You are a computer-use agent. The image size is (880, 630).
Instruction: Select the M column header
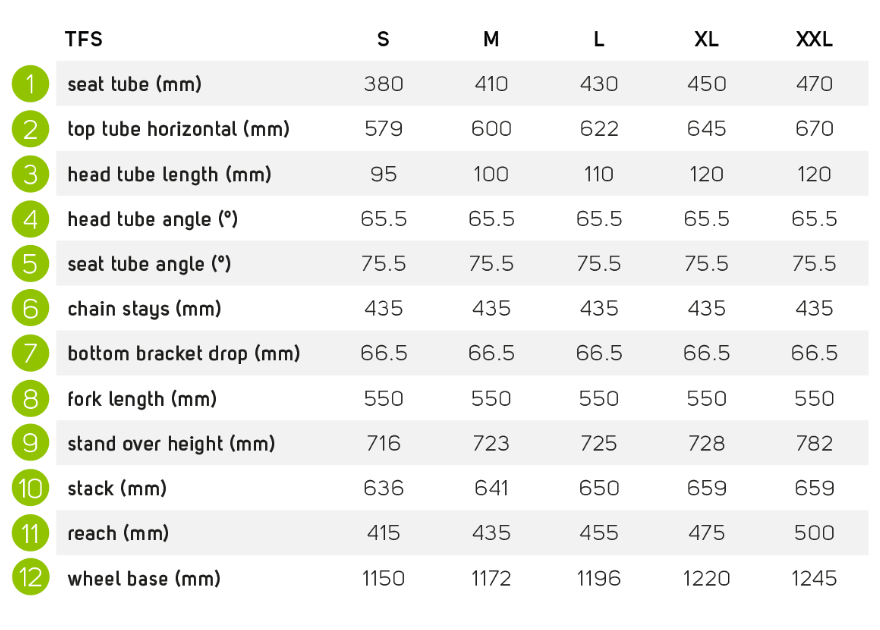point(491,39)
